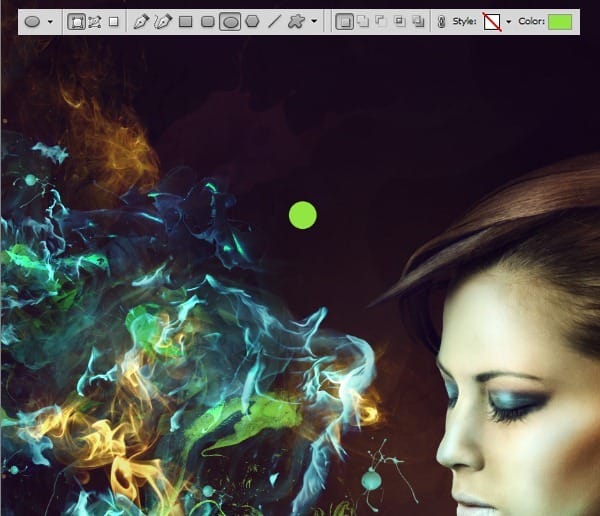This screenshot has height=516, width=600.
Task: Expand the tool preset dropdown arrow
Action: pos(50,22)
